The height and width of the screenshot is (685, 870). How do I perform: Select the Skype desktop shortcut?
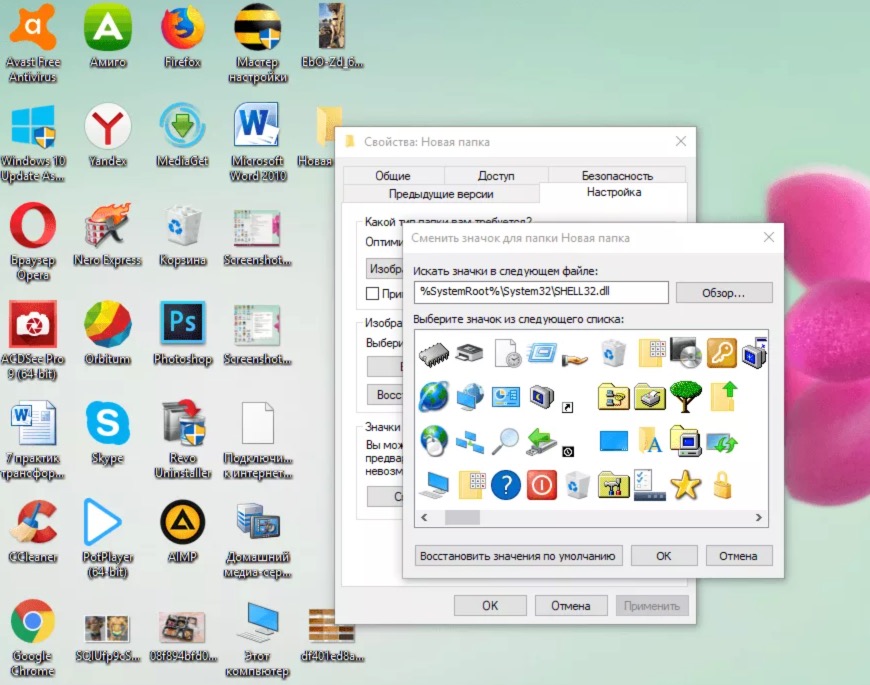[108, 433]
